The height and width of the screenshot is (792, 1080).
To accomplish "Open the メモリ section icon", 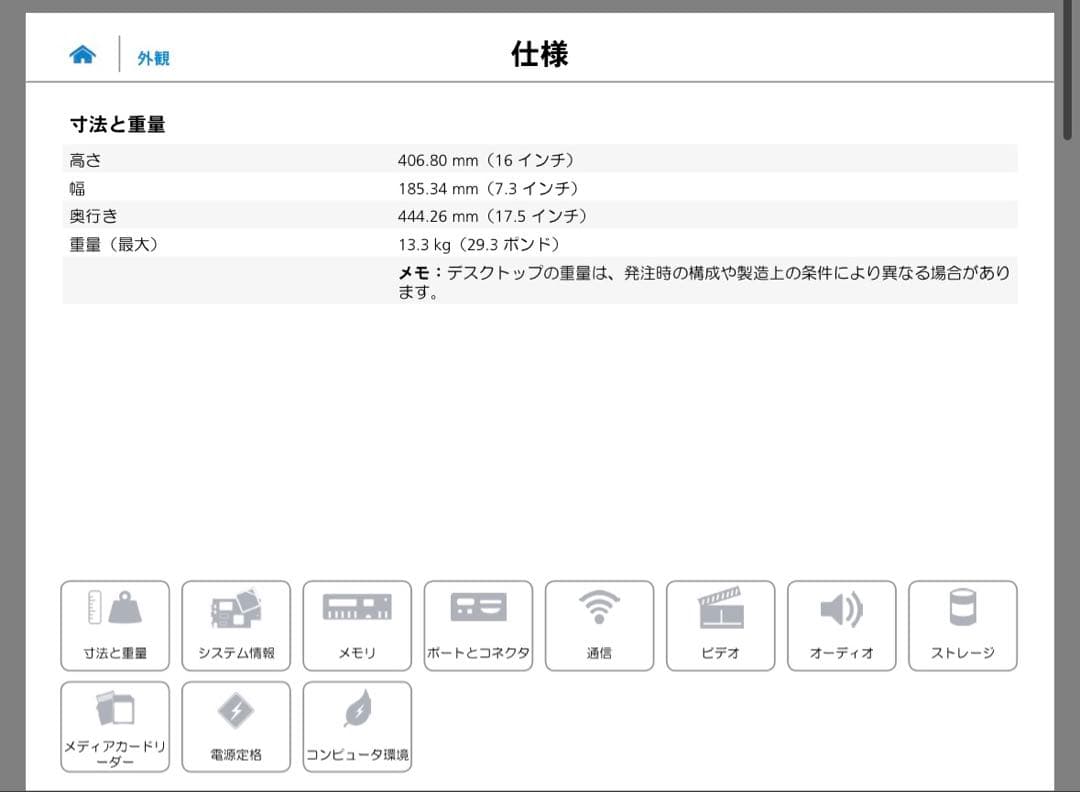I will pyautogui.click(x=357, y=625).
